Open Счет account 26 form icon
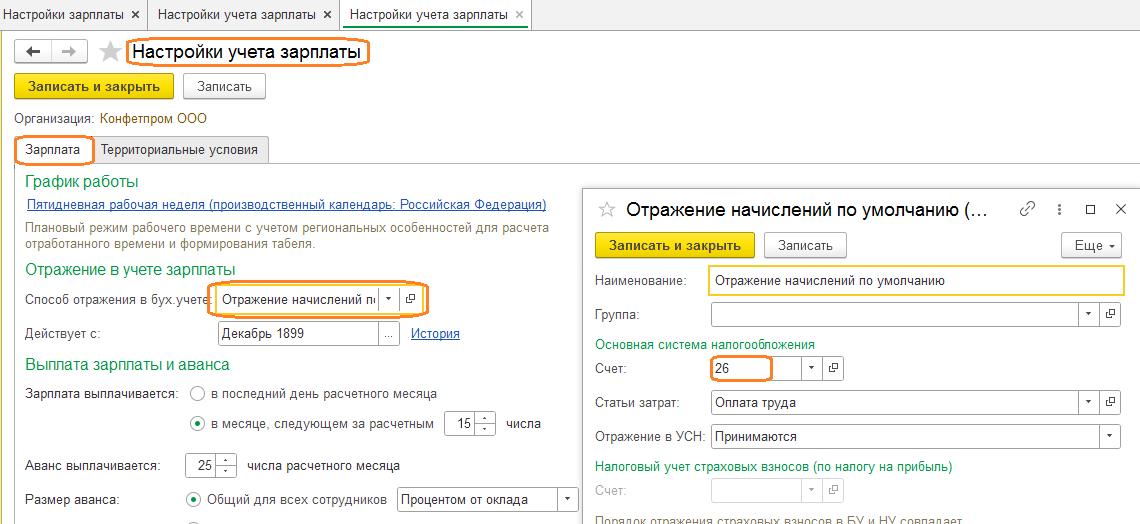This screenshot has height=524, width=1140. tap(833, 369)
